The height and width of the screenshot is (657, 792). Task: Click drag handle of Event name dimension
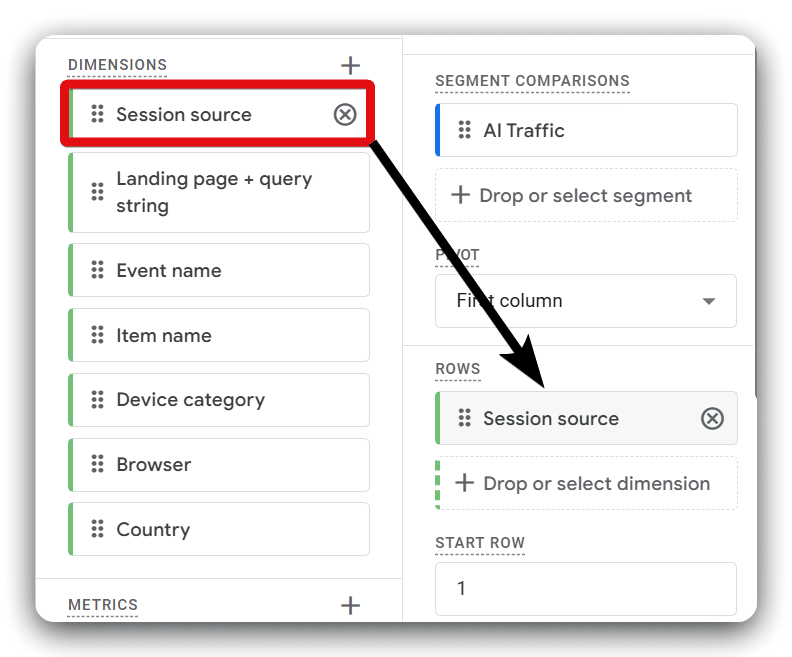pos(97,271)
